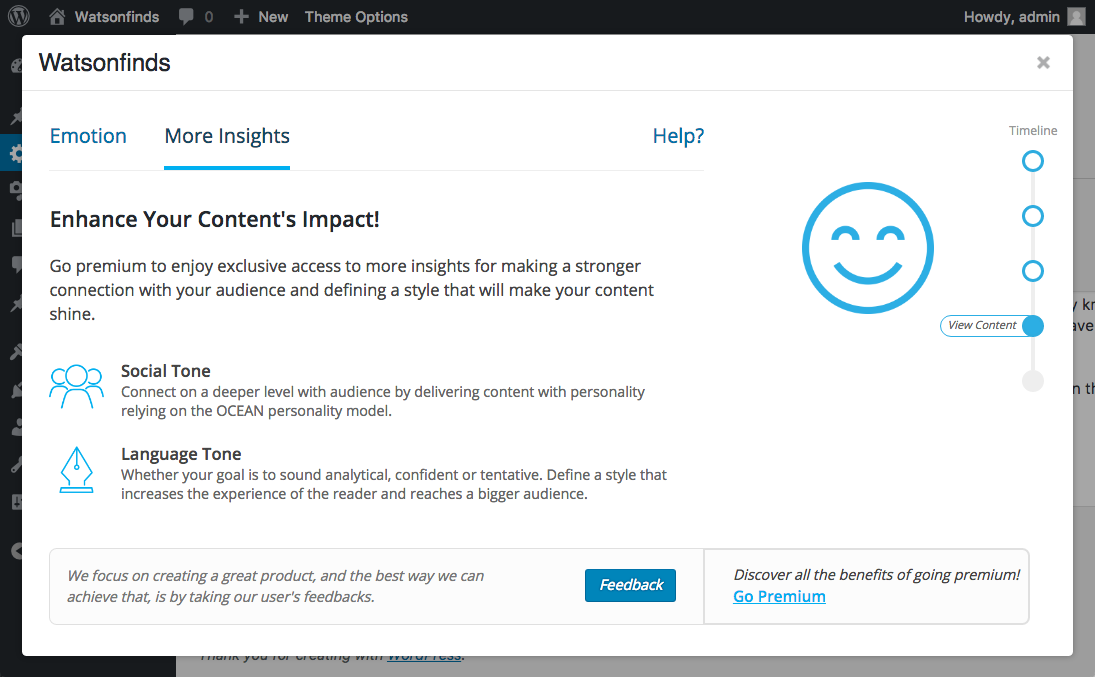The width and height of the screenshot is (1095, 677).
Task: Open the Howdy, admin account menu
Action: click(x=1012, y=17)
